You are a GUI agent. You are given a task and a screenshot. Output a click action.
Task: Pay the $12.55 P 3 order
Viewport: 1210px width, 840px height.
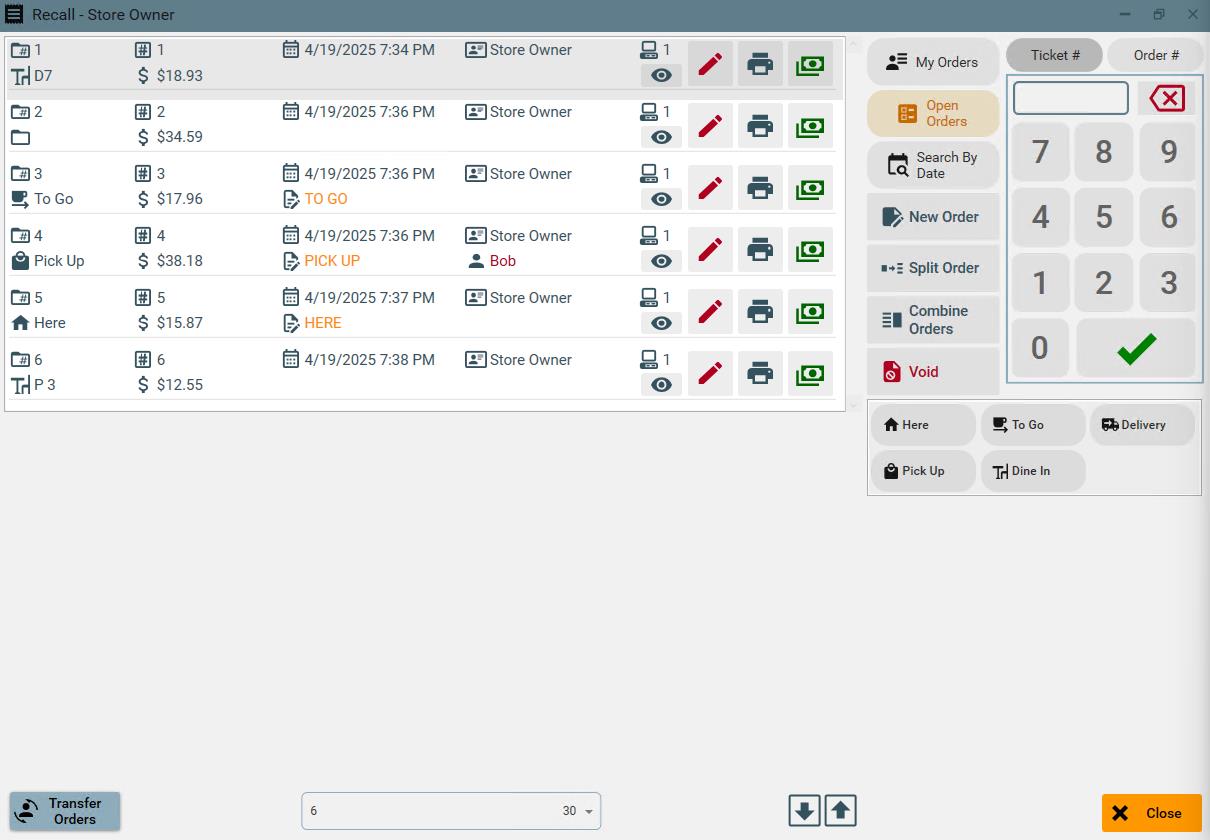(810, 374)
